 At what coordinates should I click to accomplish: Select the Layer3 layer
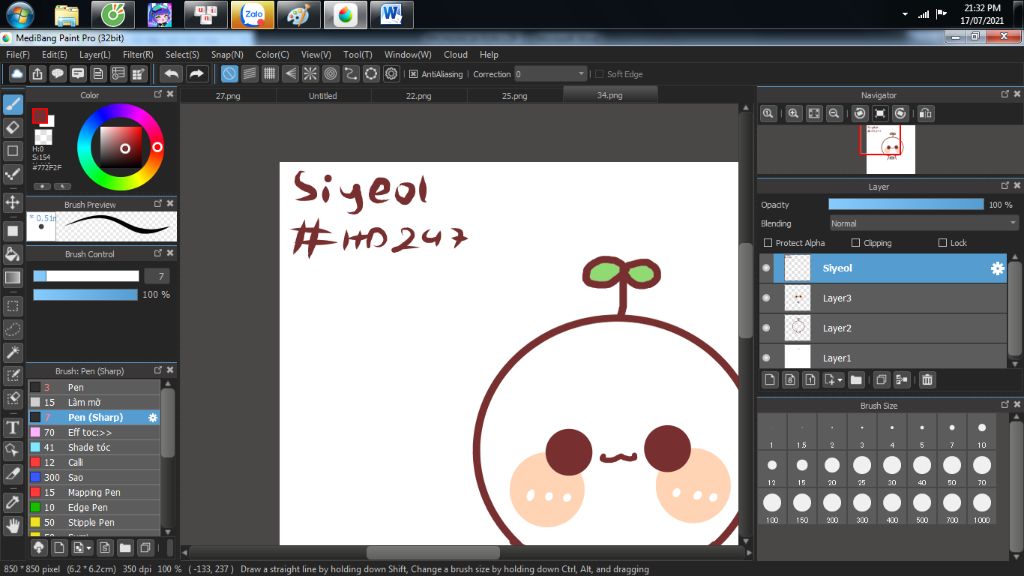click(x=889, y=298)
